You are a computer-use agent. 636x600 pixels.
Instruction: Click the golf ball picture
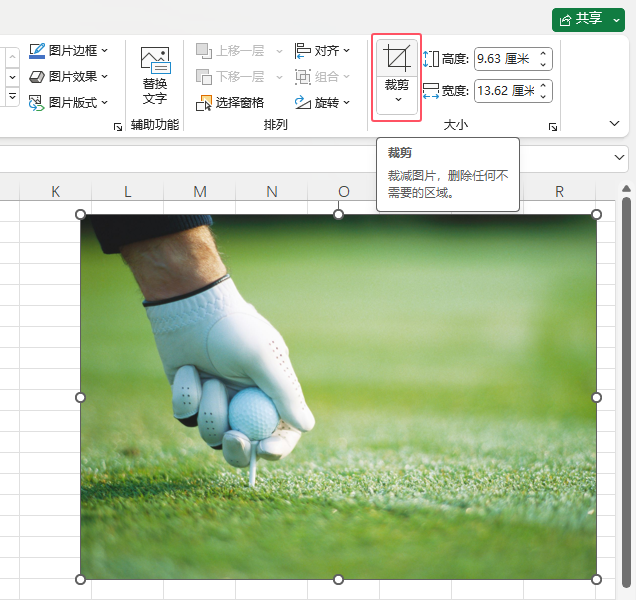pos(338,397)
